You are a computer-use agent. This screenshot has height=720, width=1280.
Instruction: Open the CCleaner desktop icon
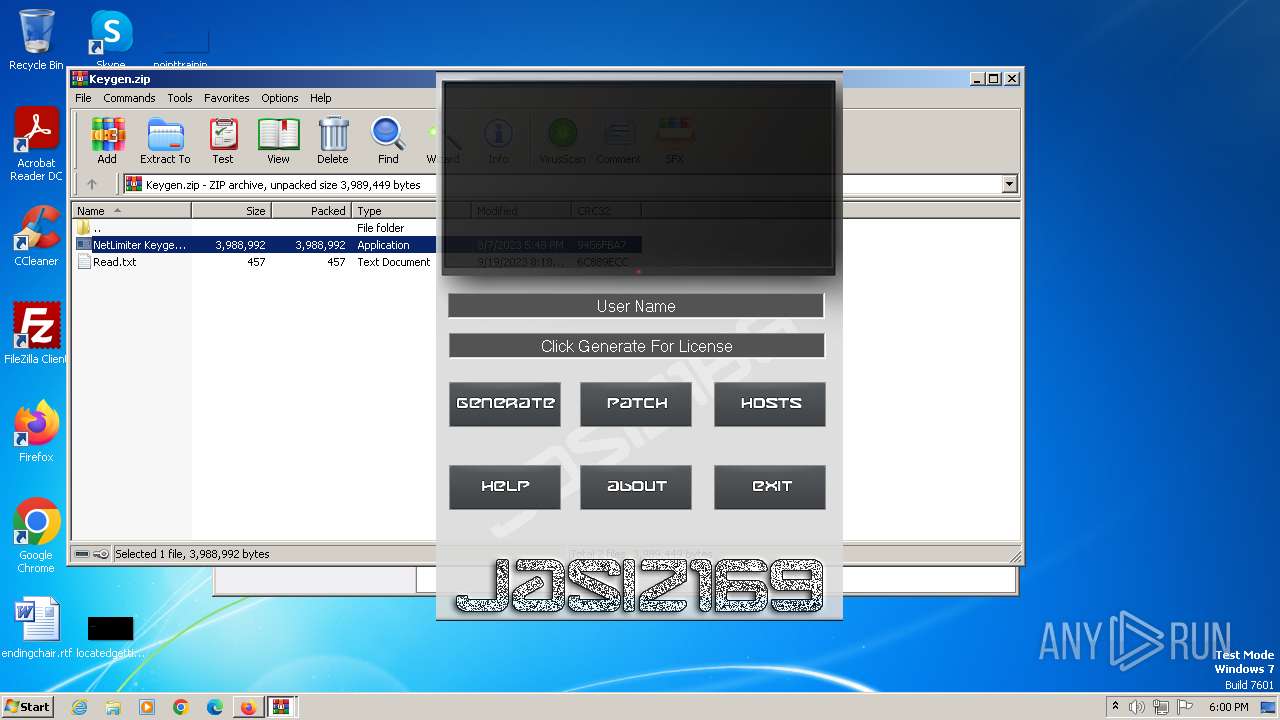coord(36,236)
